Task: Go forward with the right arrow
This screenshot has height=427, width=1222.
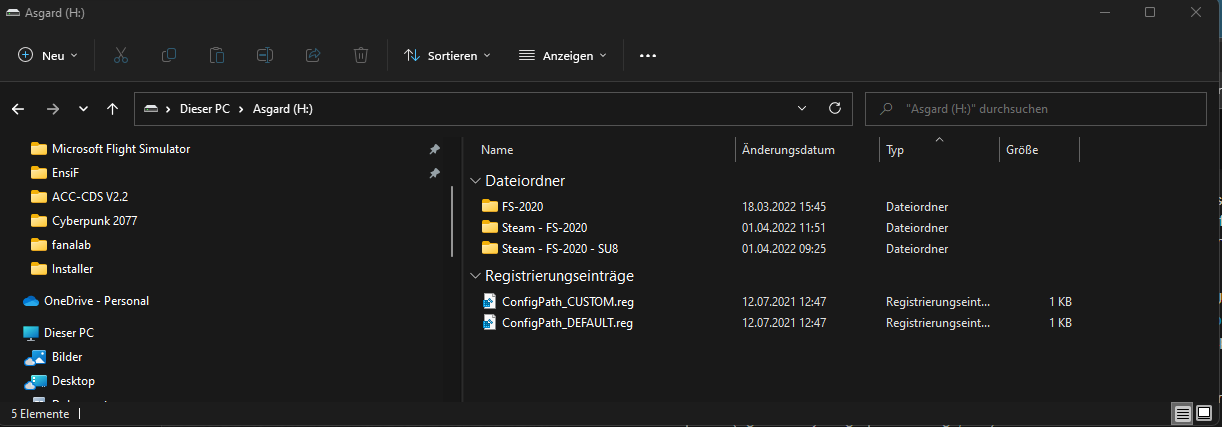Action: (x=53, y=108)
